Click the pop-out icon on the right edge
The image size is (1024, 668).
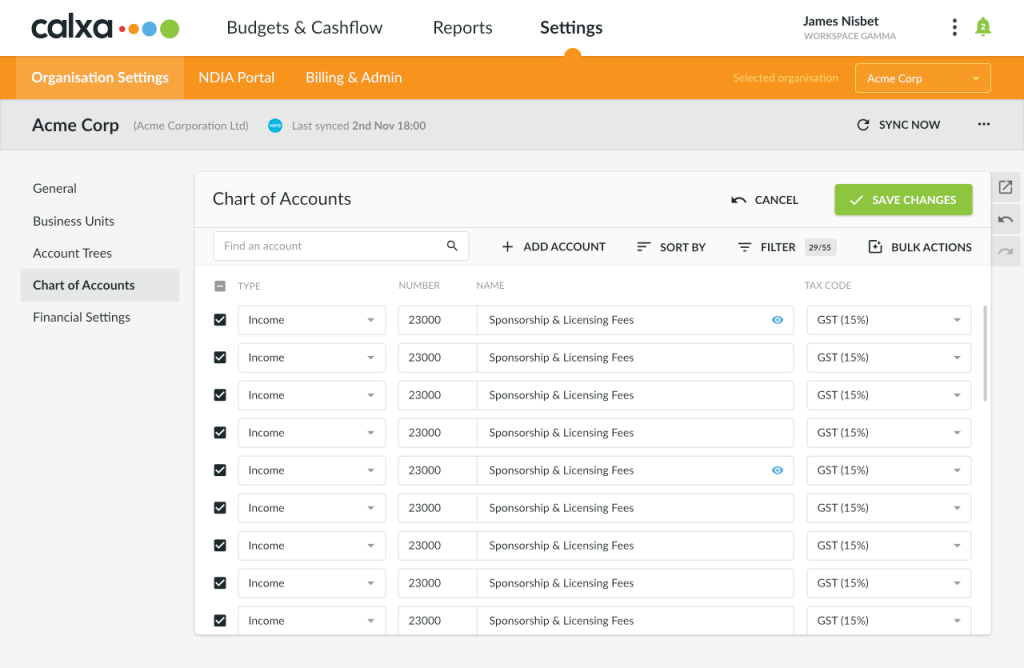point(1005,187)
